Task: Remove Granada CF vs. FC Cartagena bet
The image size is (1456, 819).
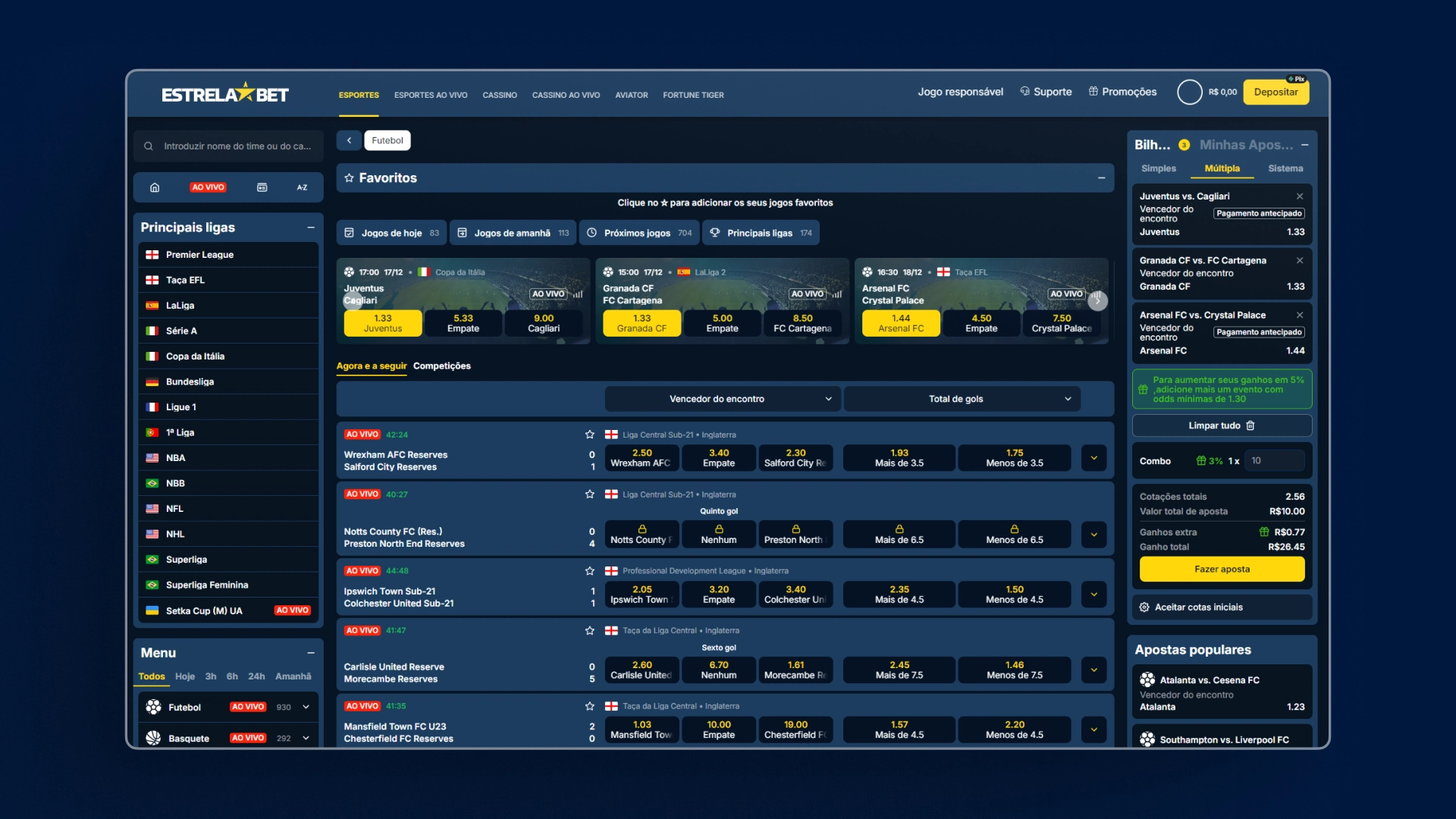Action: point(1300,260)
